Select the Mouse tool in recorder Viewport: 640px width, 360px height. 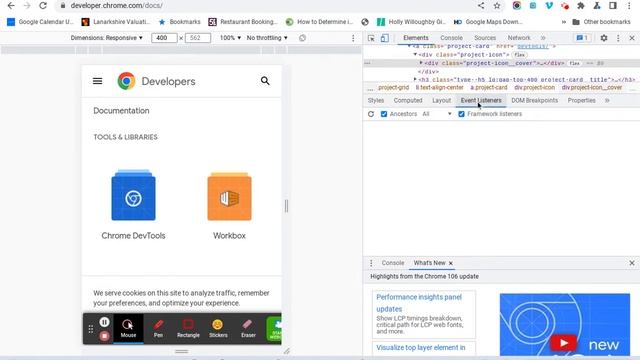(x=128, y=329)
